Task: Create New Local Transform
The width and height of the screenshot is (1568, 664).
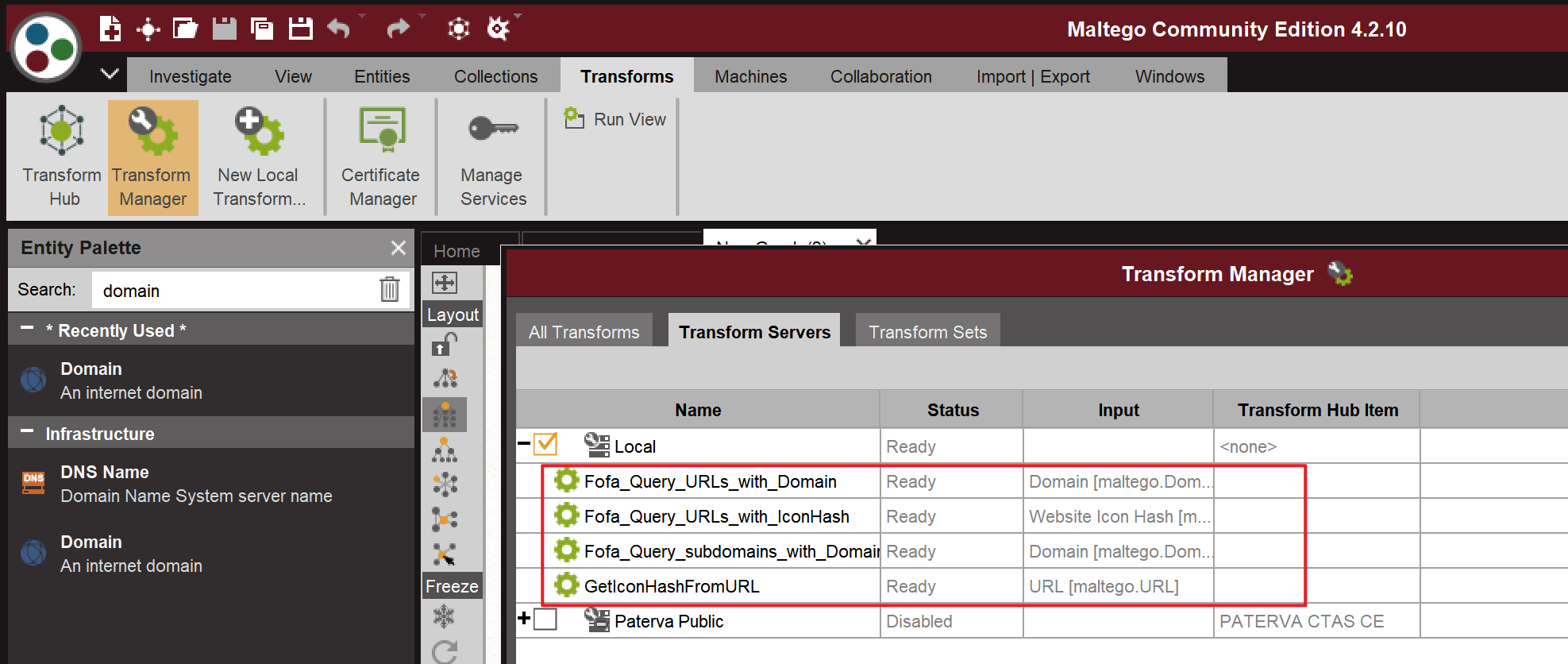Action: point(259,157)
